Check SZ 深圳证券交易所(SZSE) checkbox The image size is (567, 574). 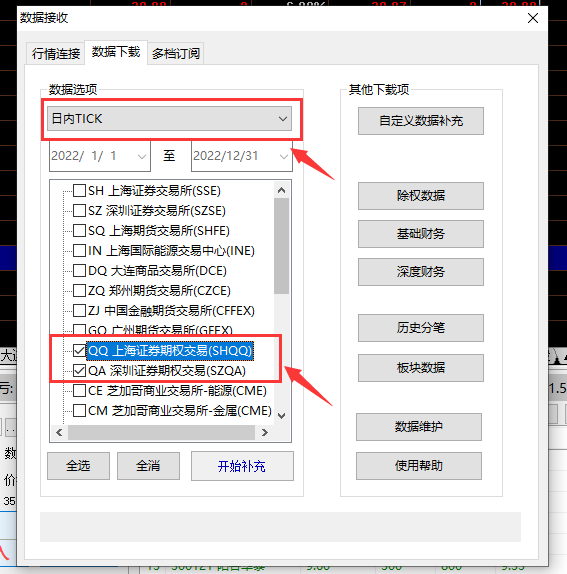tap(79, 210)
